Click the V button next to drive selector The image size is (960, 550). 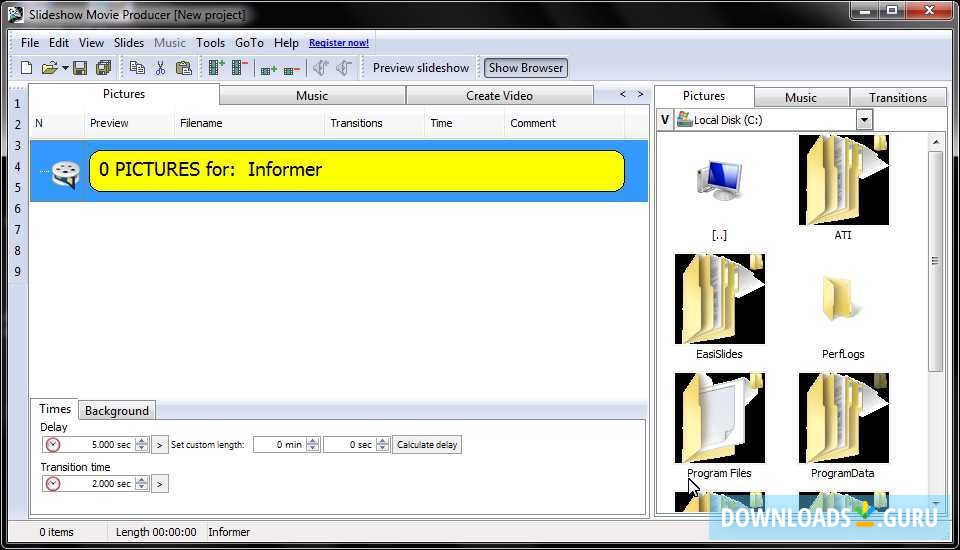665,120
